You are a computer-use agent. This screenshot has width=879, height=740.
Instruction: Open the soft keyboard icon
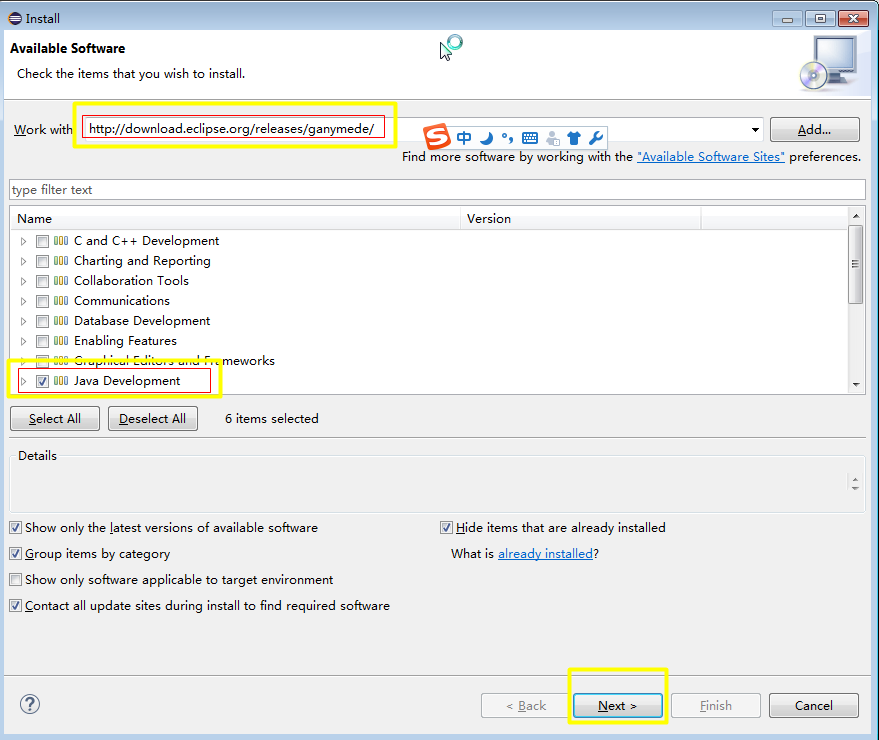click(x=530, y=138)
